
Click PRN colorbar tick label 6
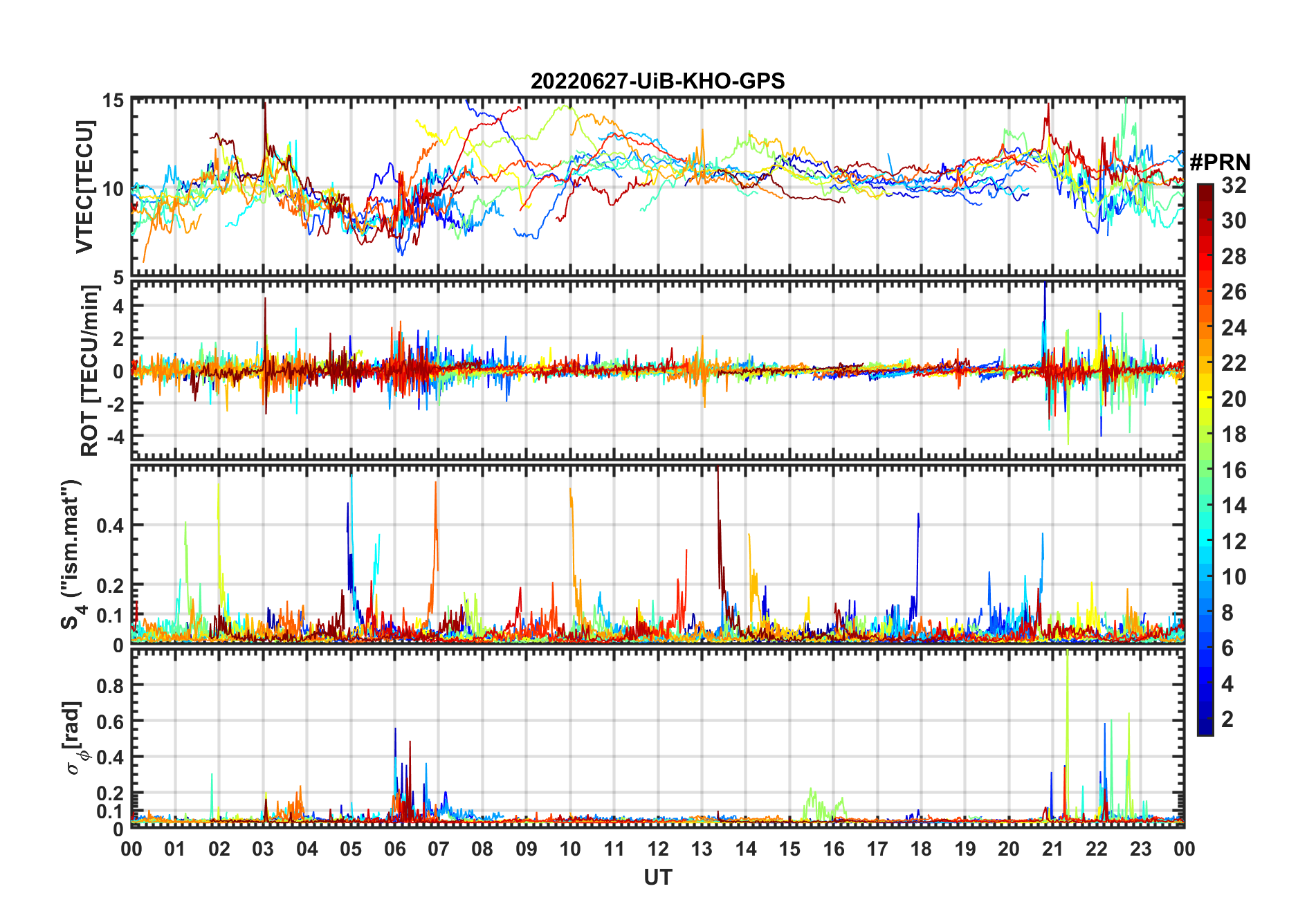pyautogui.click(x=1227, y=648)
